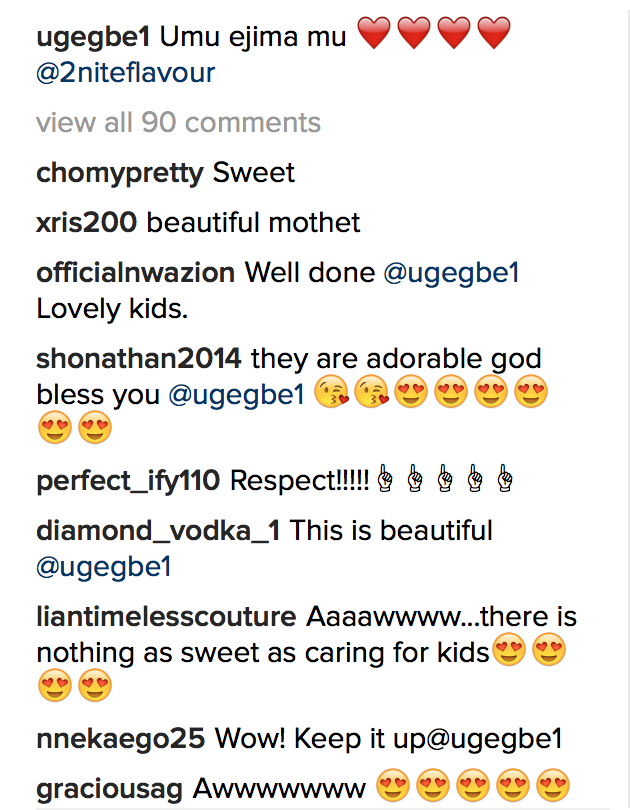Click first pointing hand emoji after Respect

click(x=385, y=481)
